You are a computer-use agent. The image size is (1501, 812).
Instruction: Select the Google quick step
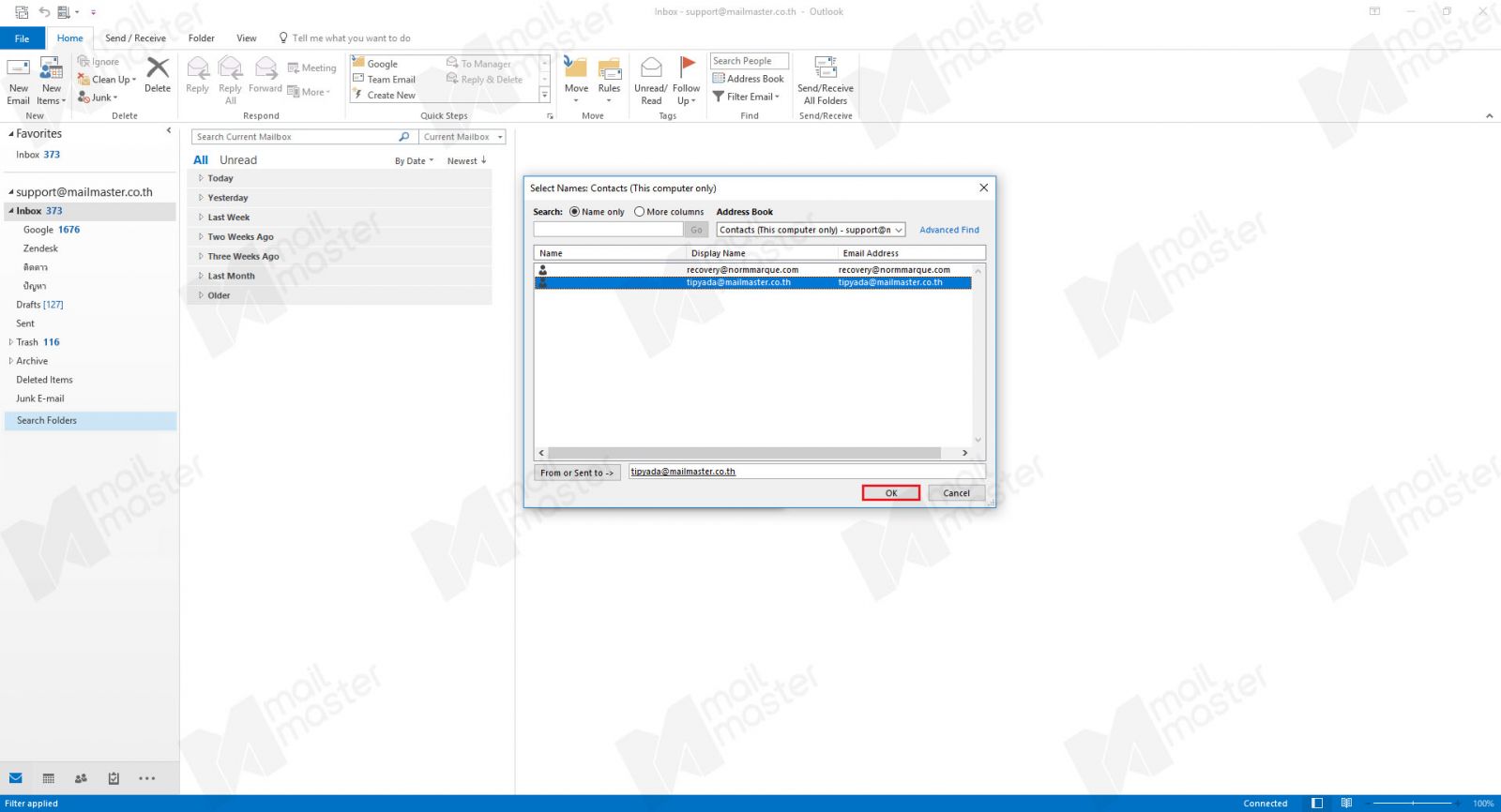coord(374,64)
